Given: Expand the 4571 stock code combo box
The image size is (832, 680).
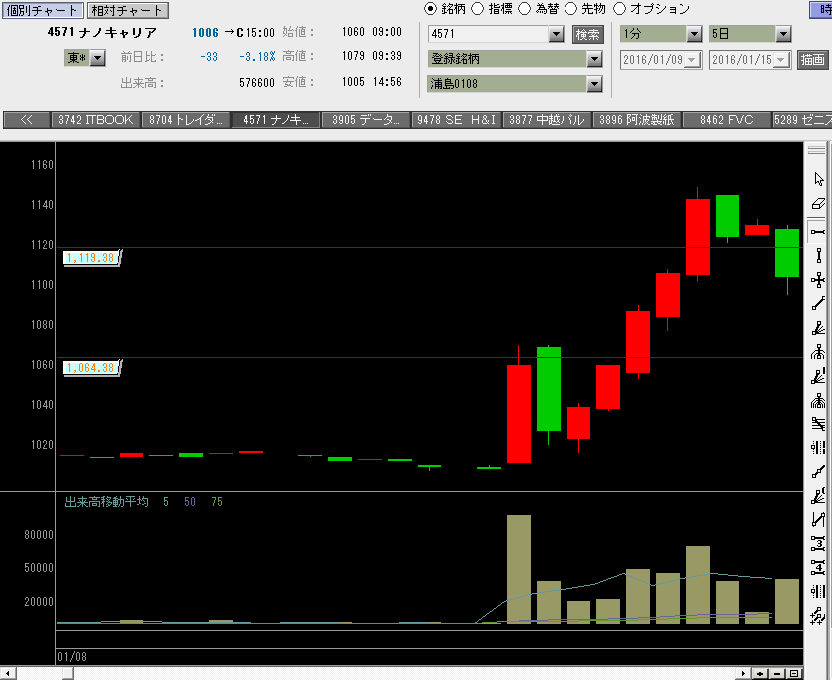Looking at the screenshot, I should point(556,34).
